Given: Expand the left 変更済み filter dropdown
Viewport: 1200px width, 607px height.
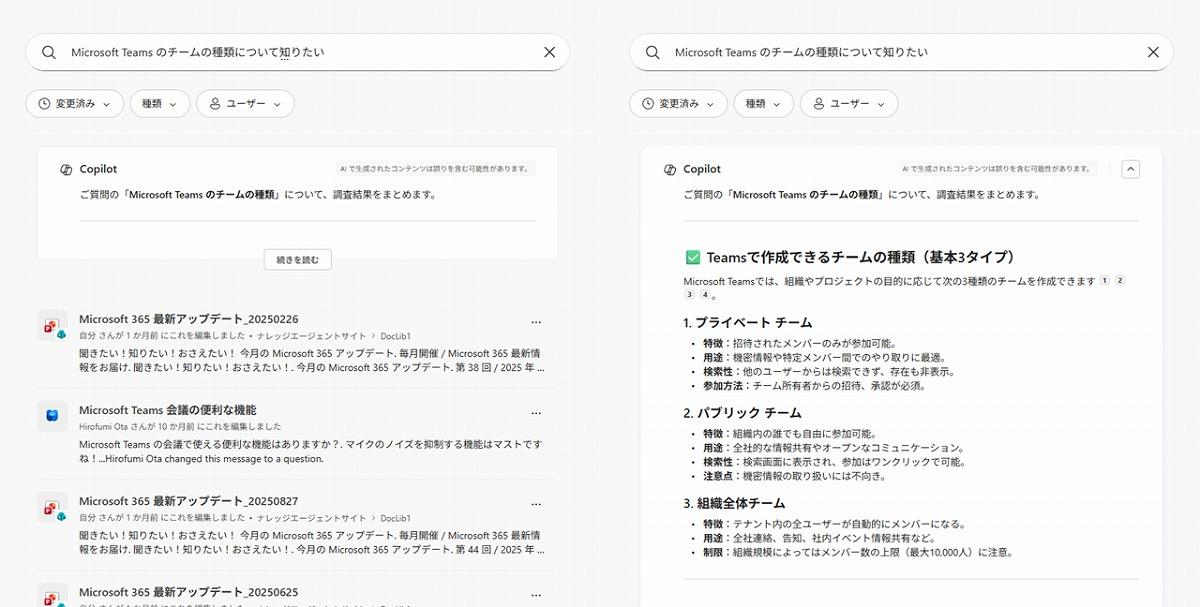Looking at the screenshot, I should pyautogui.click(x=75, y=103).
